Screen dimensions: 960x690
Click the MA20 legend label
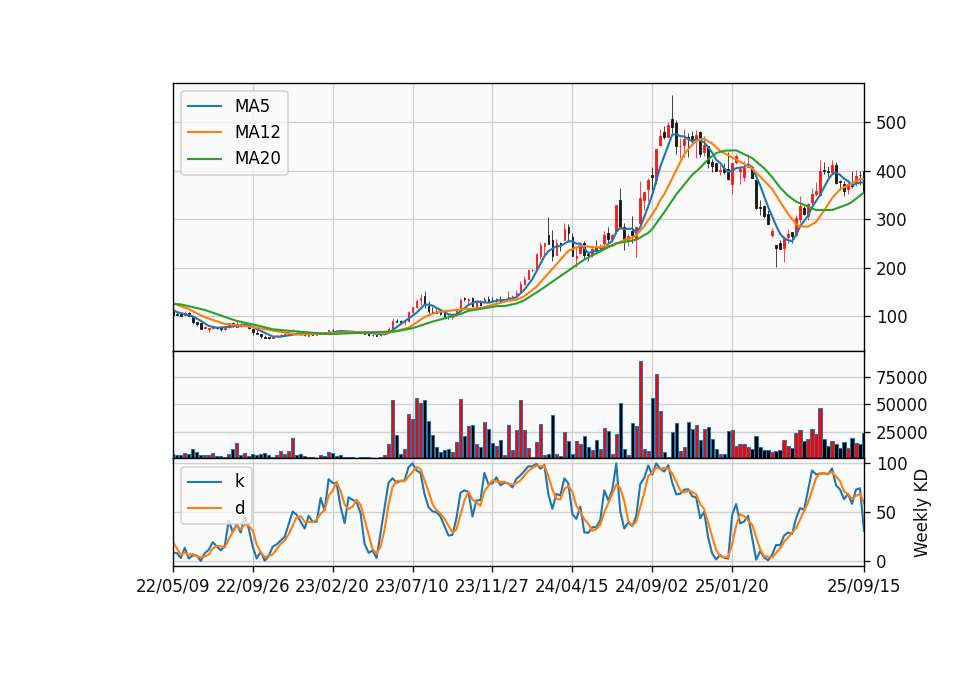pos(257,158)
